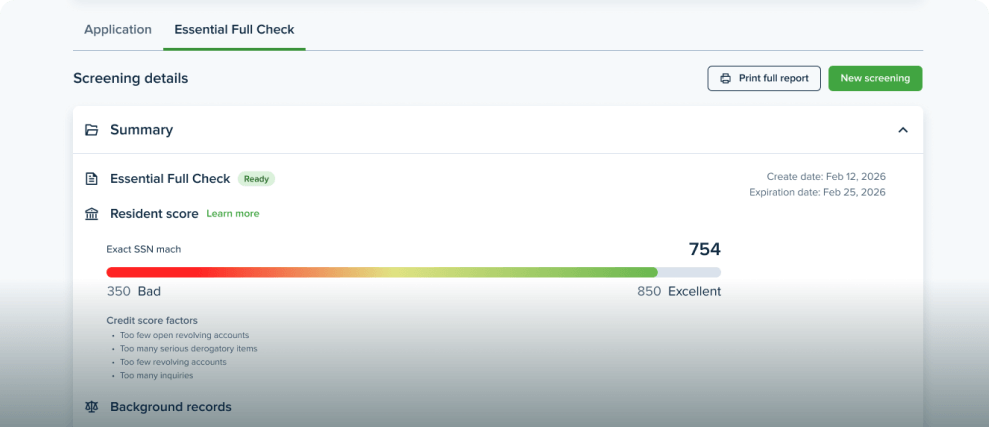Image resolution: width=989 pixels, height=427 pixels.
Task: Click the Background records heading
Action: [x=170, y=407]
